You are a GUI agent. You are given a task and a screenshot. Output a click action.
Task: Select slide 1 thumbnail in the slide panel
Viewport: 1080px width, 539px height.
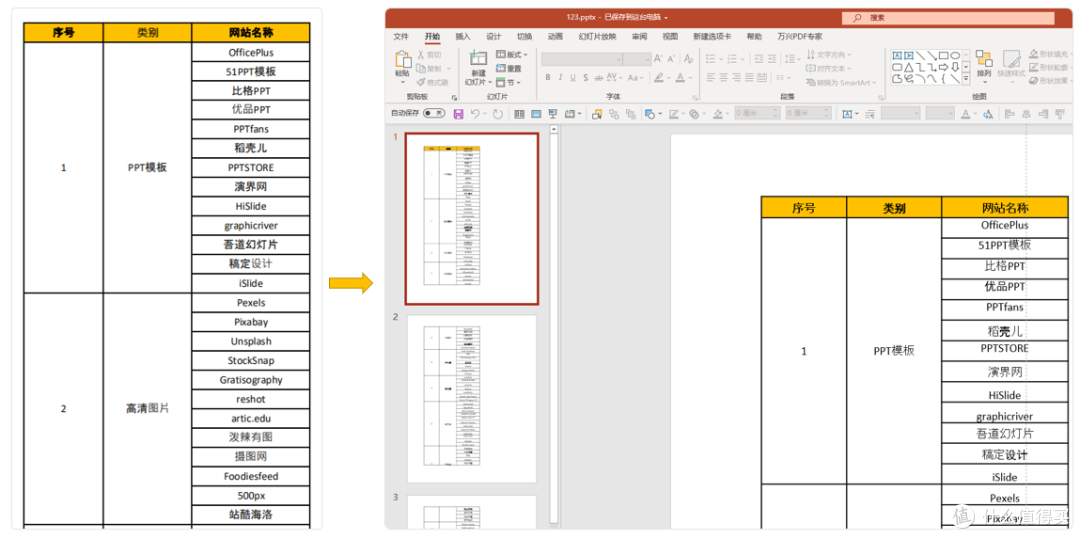(x=472, y=219)
